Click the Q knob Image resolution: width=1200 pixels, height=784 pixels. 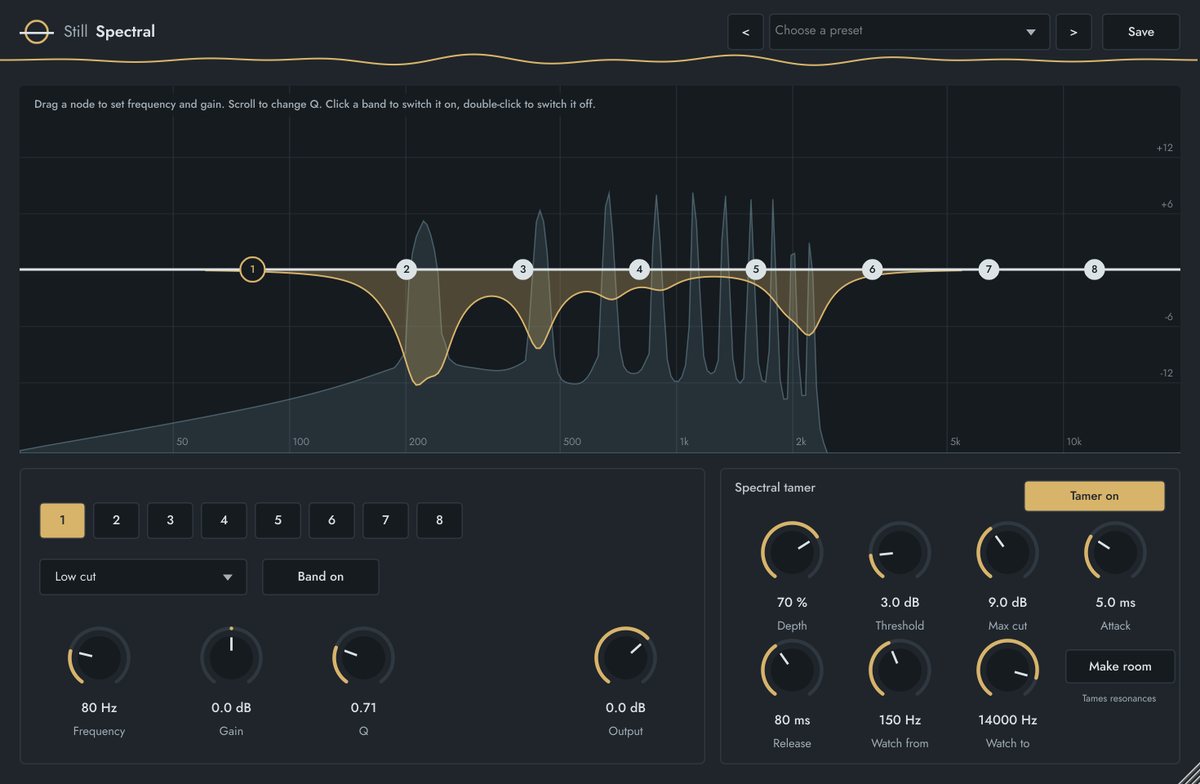pyautogui.click(x=363, y=658)
